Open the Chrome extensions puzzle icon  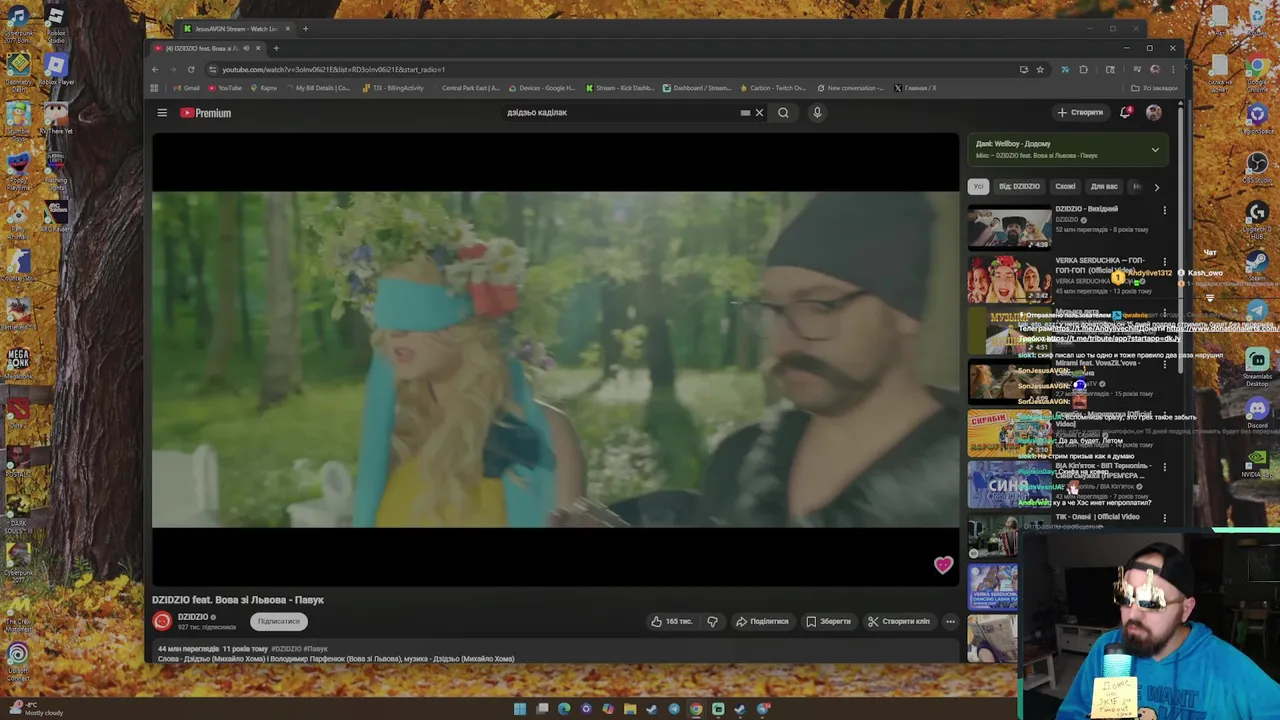pos(1083,69)
